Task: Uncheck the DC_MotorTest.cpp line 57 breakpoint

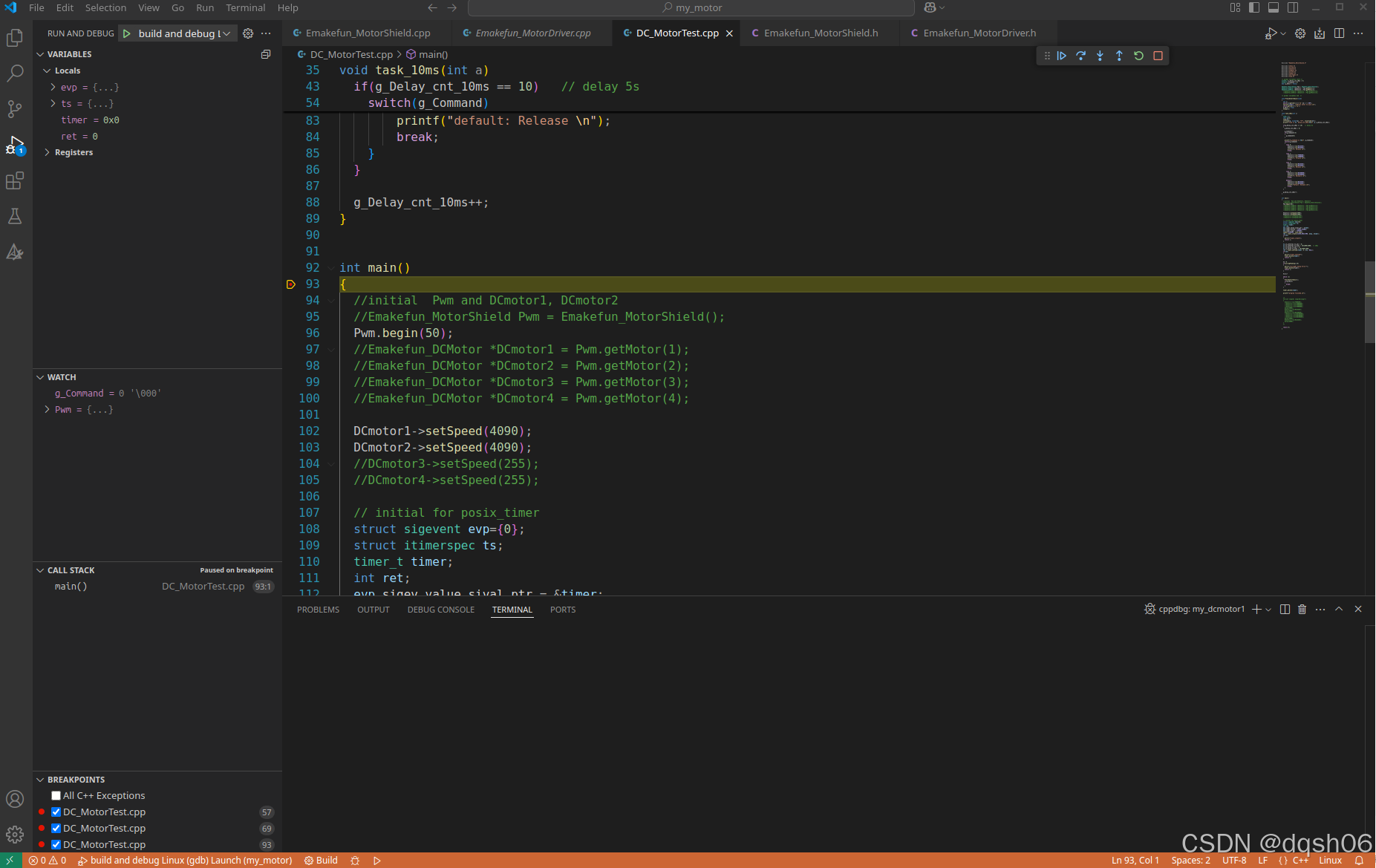Action: pos(56,812)
